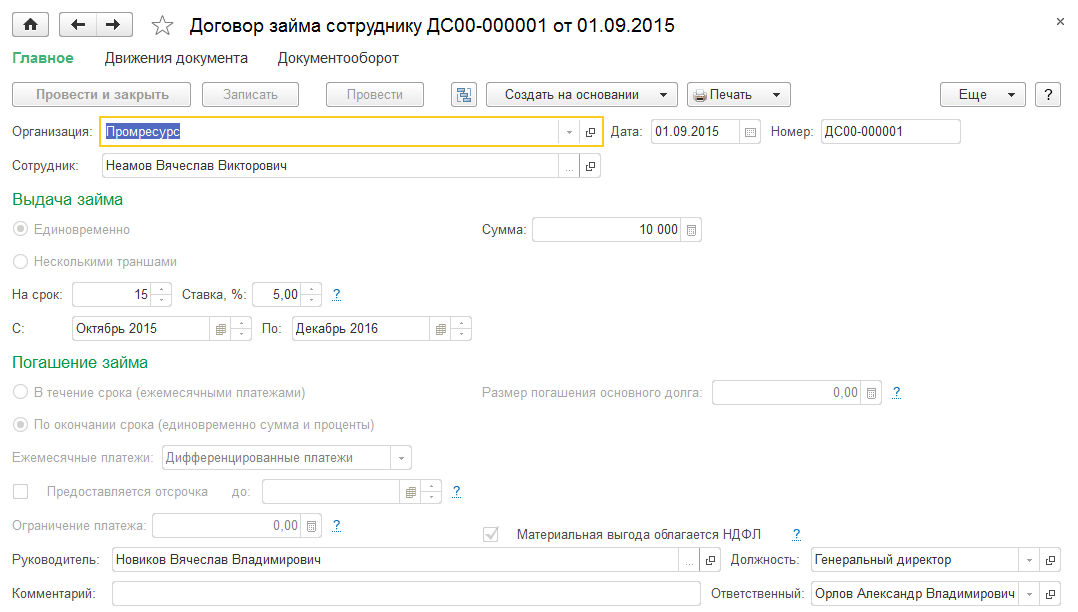
Task: Click the Home icon button
Action: [30, 25]
